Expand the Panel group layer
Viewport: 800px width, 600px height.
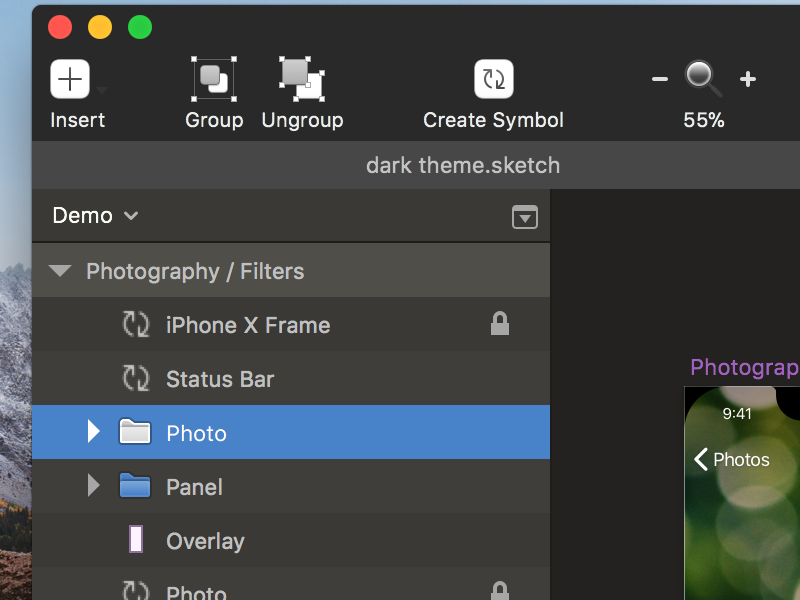(x=94, y=486)
